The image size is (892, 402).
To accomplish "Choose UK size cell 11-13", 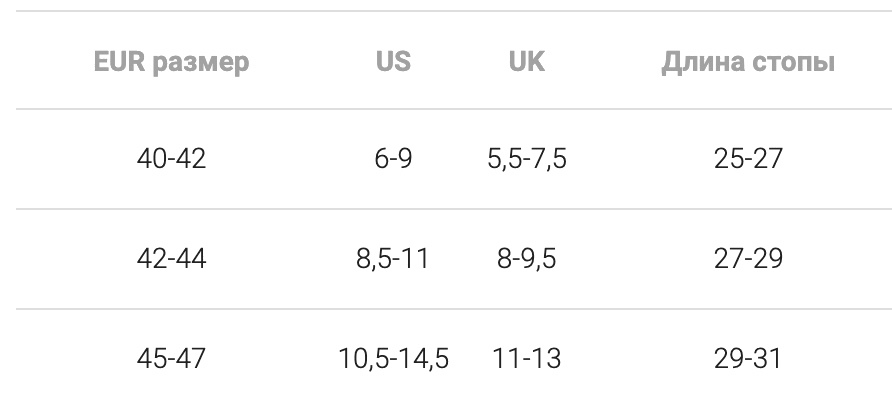I will [x=526, y=358].
